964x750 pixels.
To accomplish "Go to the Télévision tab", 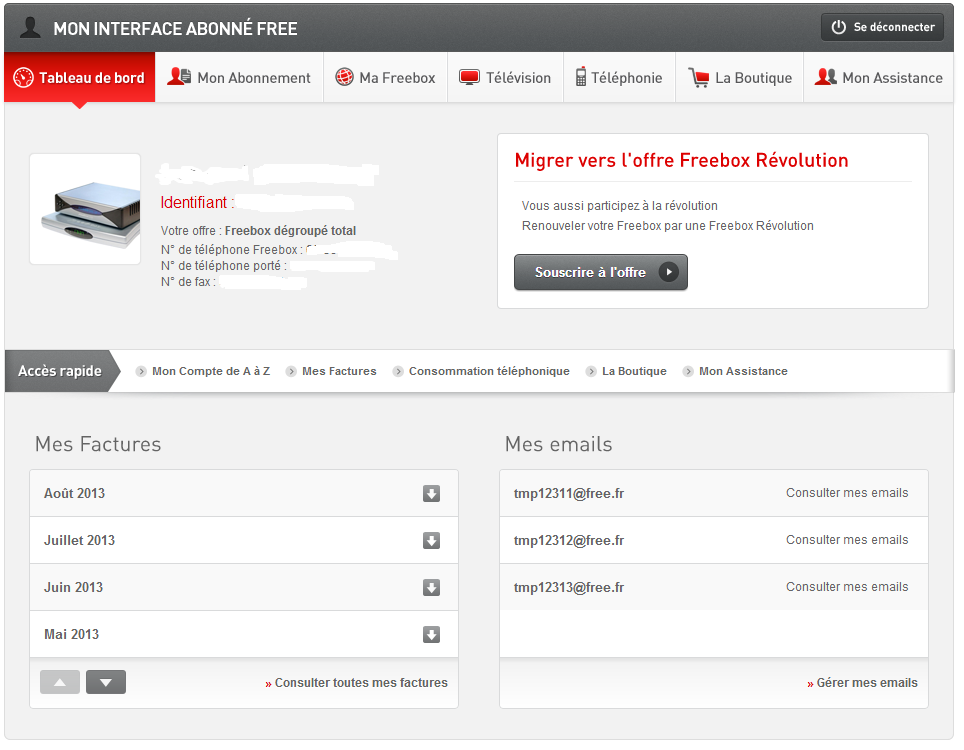I will click(x=505, y=78).
